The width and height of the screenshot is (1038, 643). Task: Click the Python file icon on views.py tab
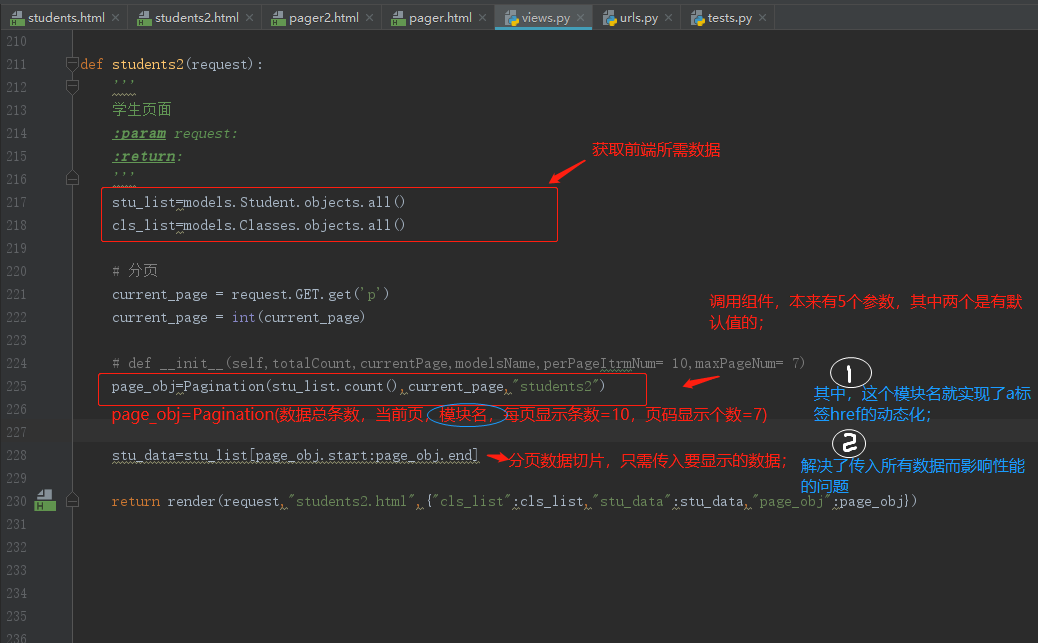512,17
